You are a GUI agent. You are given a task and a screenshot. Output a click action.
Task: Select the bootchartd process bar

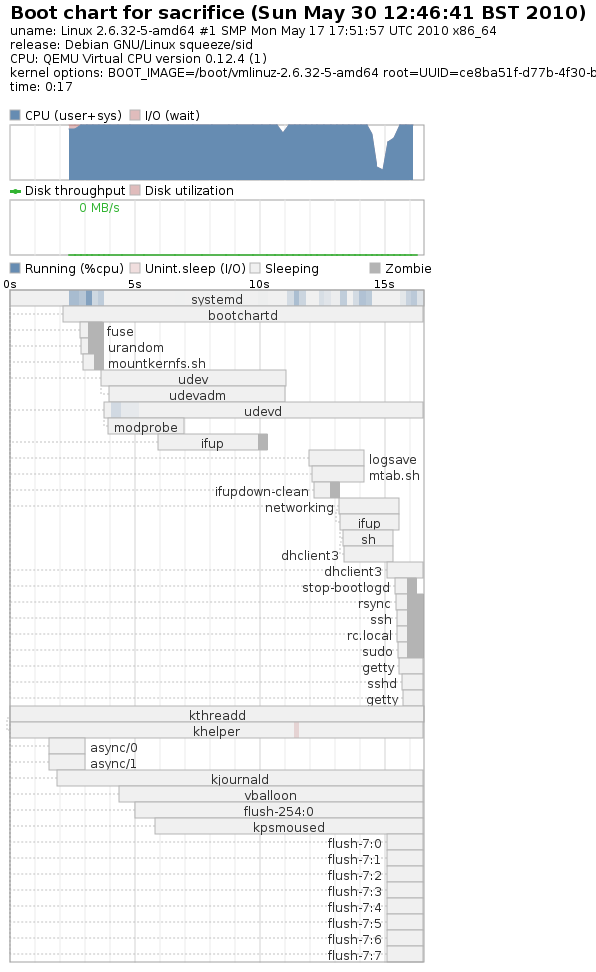point(243,314)
